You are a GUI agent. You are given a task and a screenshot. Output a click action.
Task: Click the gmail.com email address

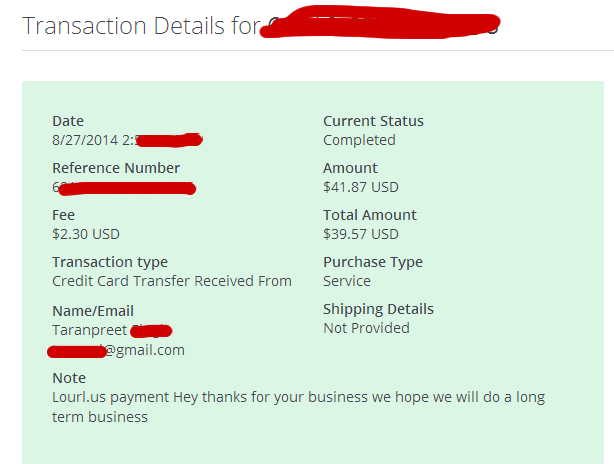146,350
